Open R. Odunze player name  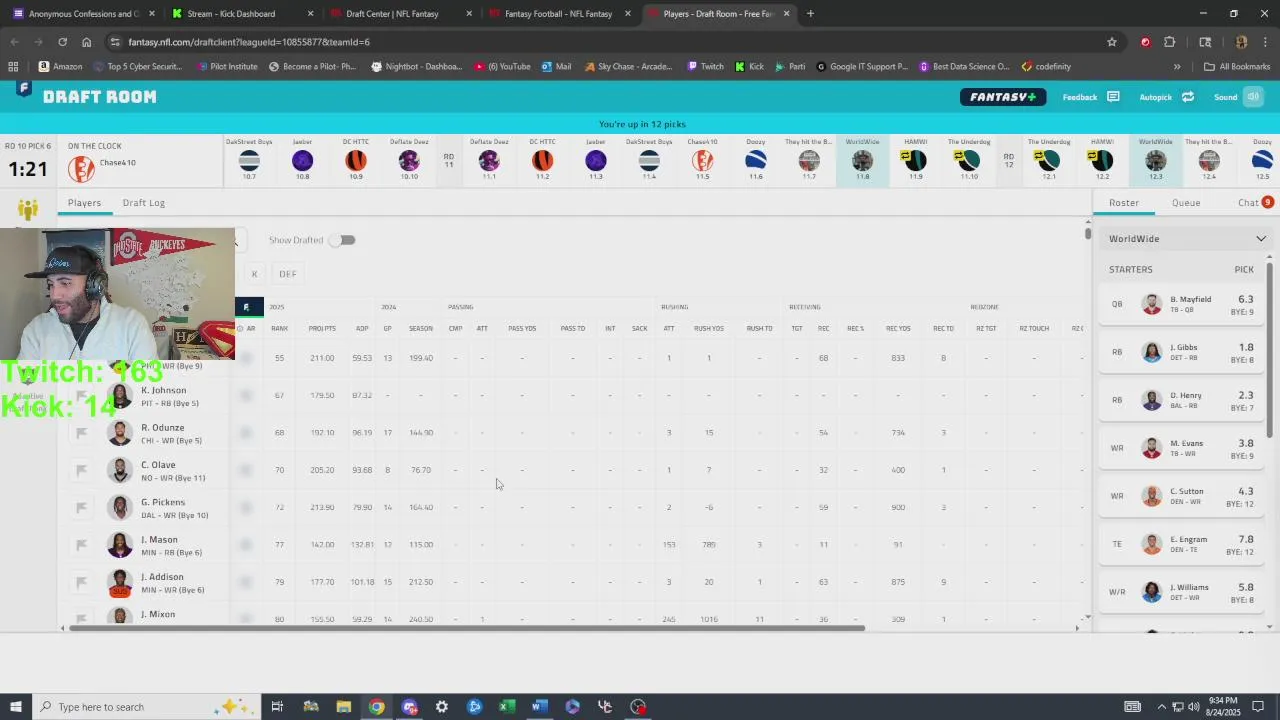pyautogui.click(x=162, y=428)
